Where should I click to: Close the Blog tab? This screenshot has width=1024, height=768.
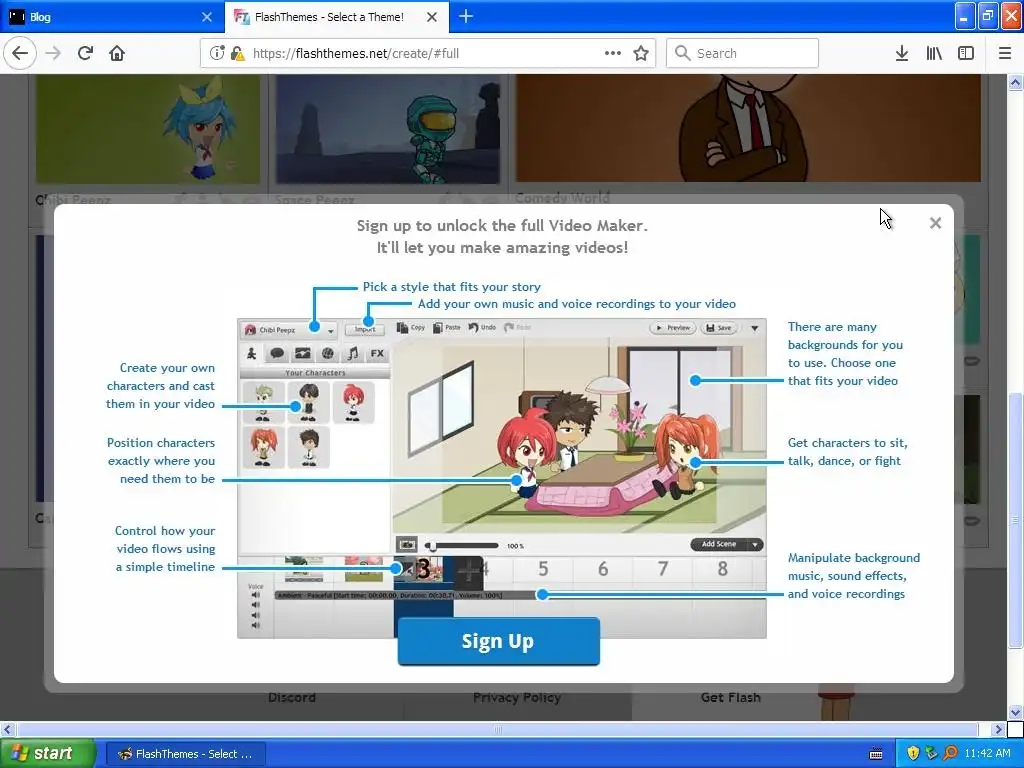[x=206, y=17]
